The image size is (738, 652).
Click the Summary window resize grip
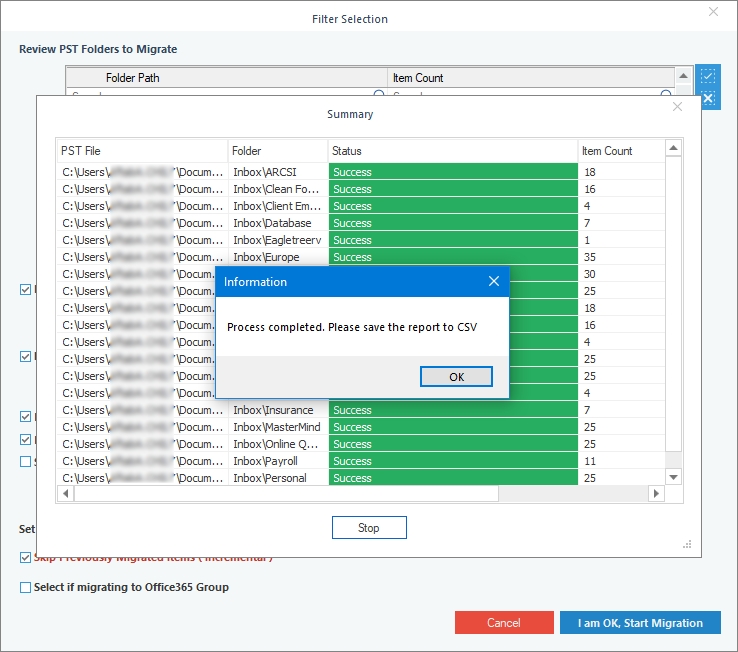click(x=687, y=544)
